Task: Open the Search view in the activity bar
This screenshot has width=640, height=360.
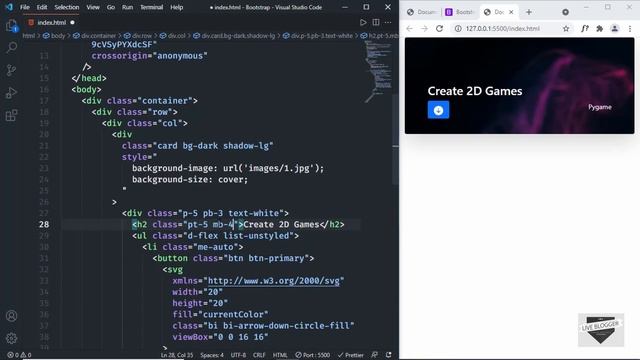Action: pos(11,47)
